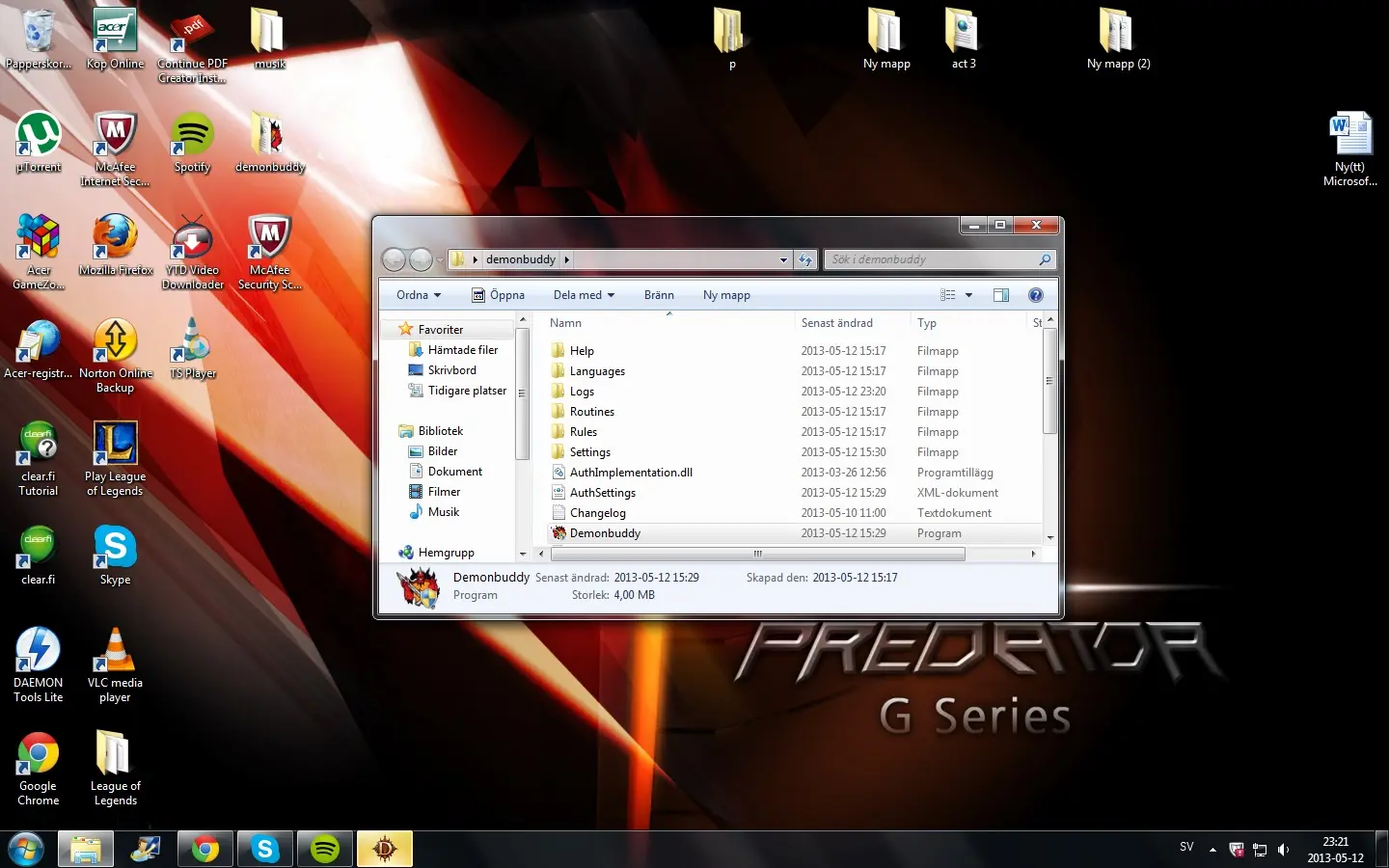Viewport: 1389px width, 868px height.
Task: Open DAEMON Tools Lite shortcut
Action: coord(39,665)
